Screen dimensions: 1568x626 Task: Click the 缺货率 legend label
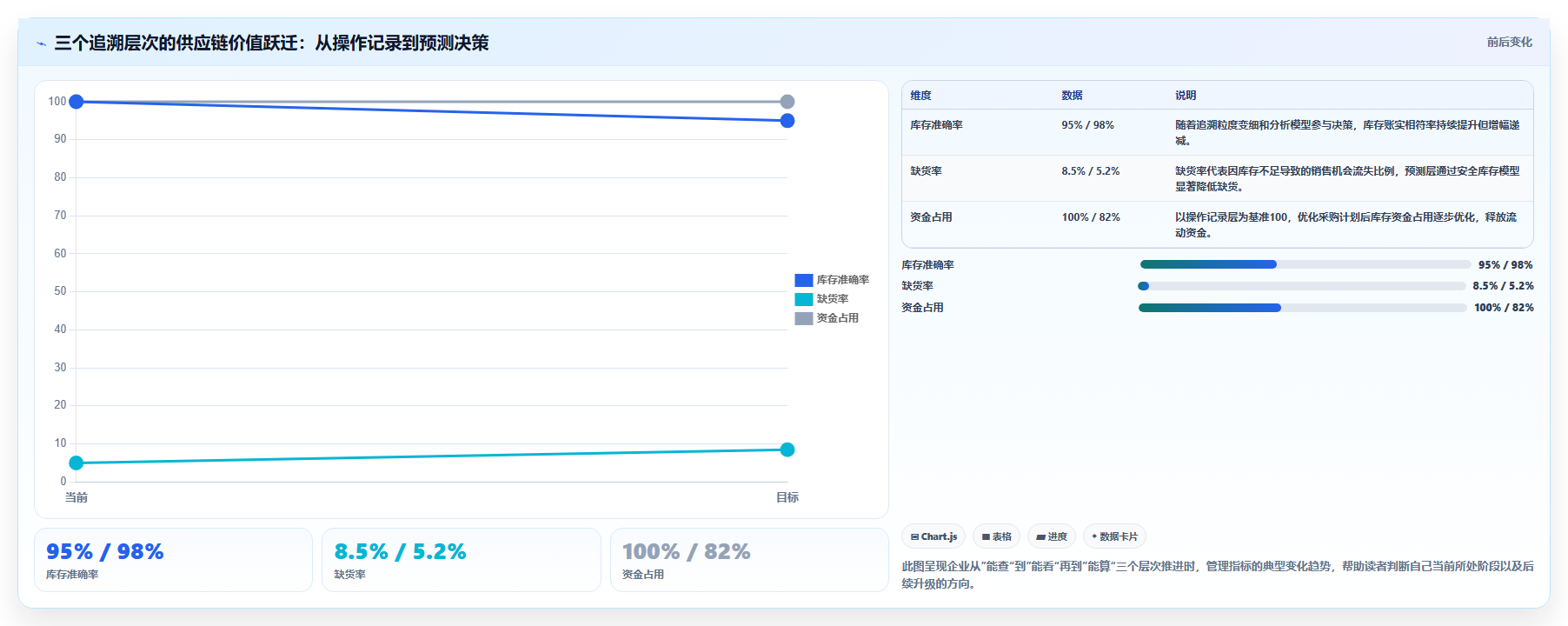pos(832,299)
